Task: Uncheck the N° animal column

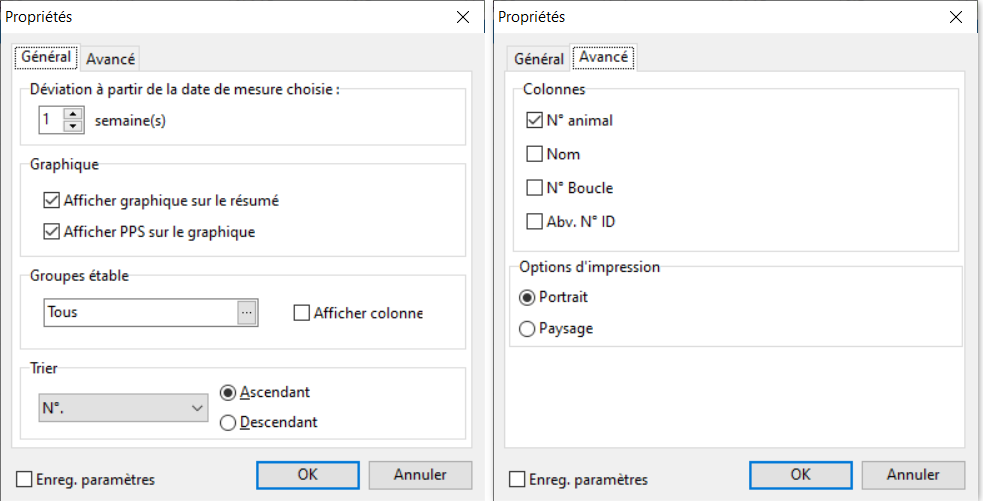Action: tap(534, 120)
